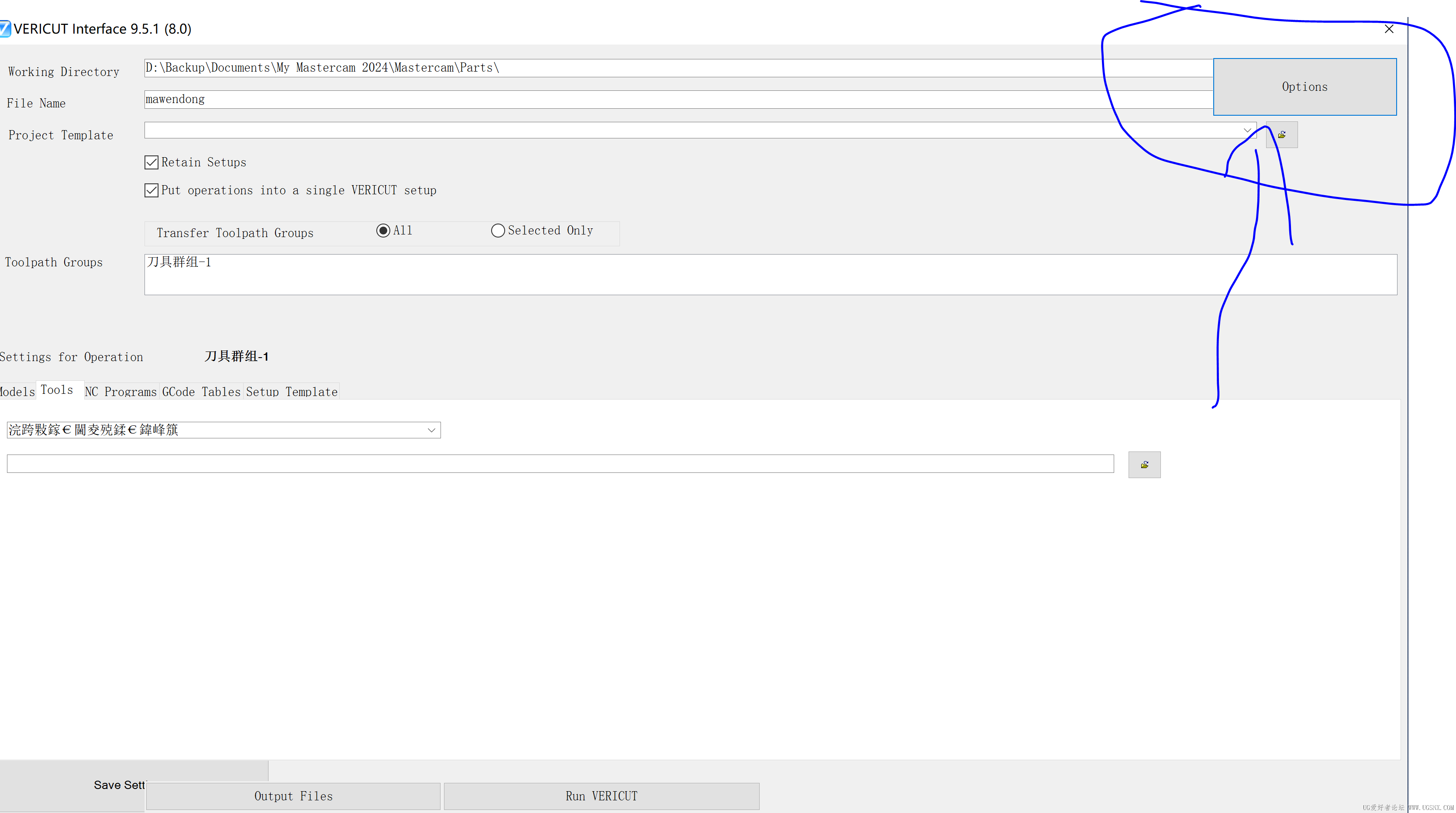Expand the Project Template dropdown
Screen dimensions: 1456x813
(x=1247, y=130)
